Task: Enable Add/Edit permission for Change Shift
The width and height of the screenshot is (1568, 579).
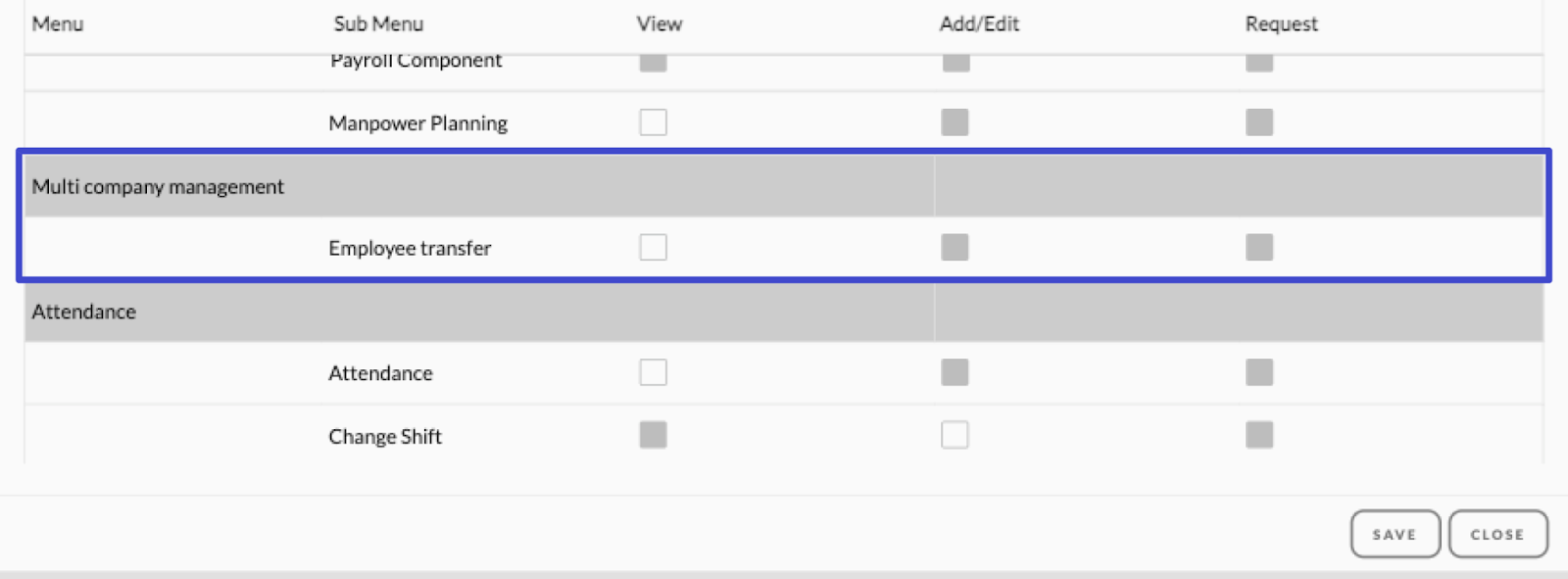Action: click(955, 435)
